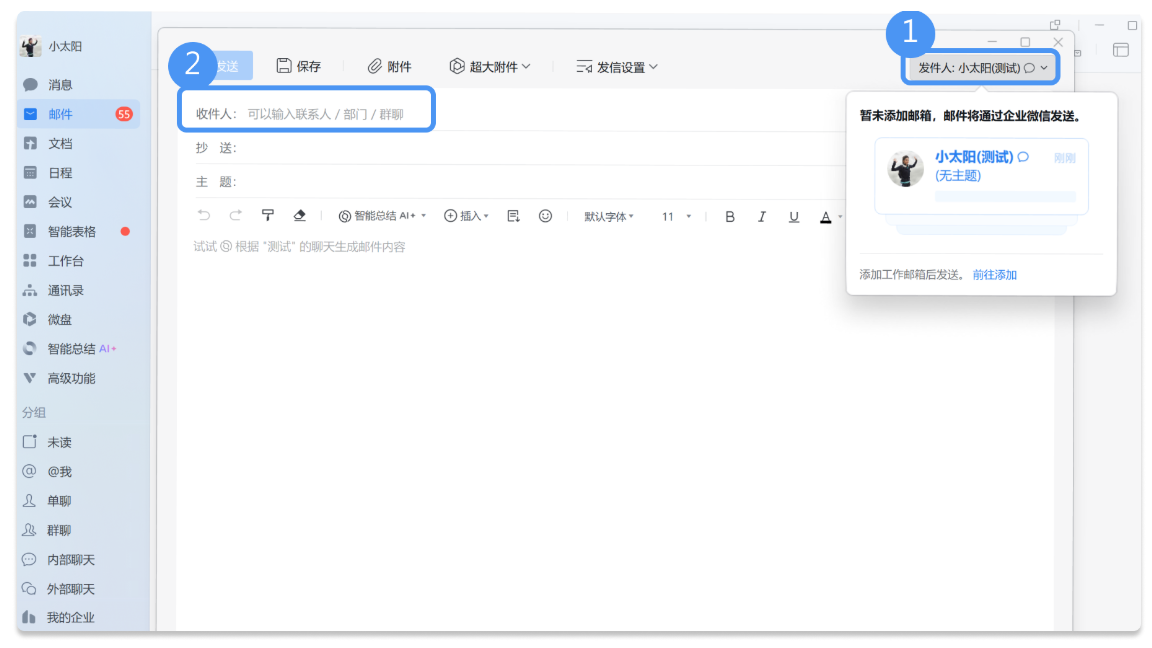Expand the 默认字体 font dropdown
The height and width of the screenshot is (648, 1152).
tap(609, 216)
